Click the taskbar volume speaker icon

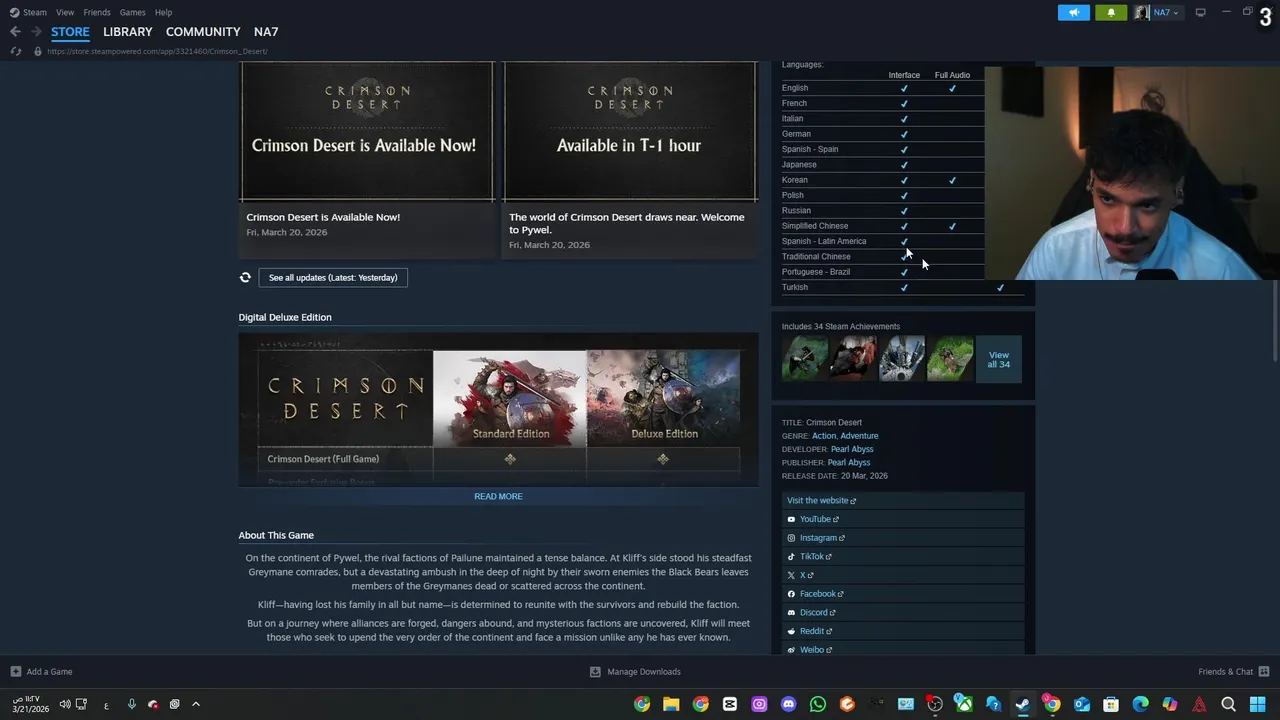(x=64, y=704)
